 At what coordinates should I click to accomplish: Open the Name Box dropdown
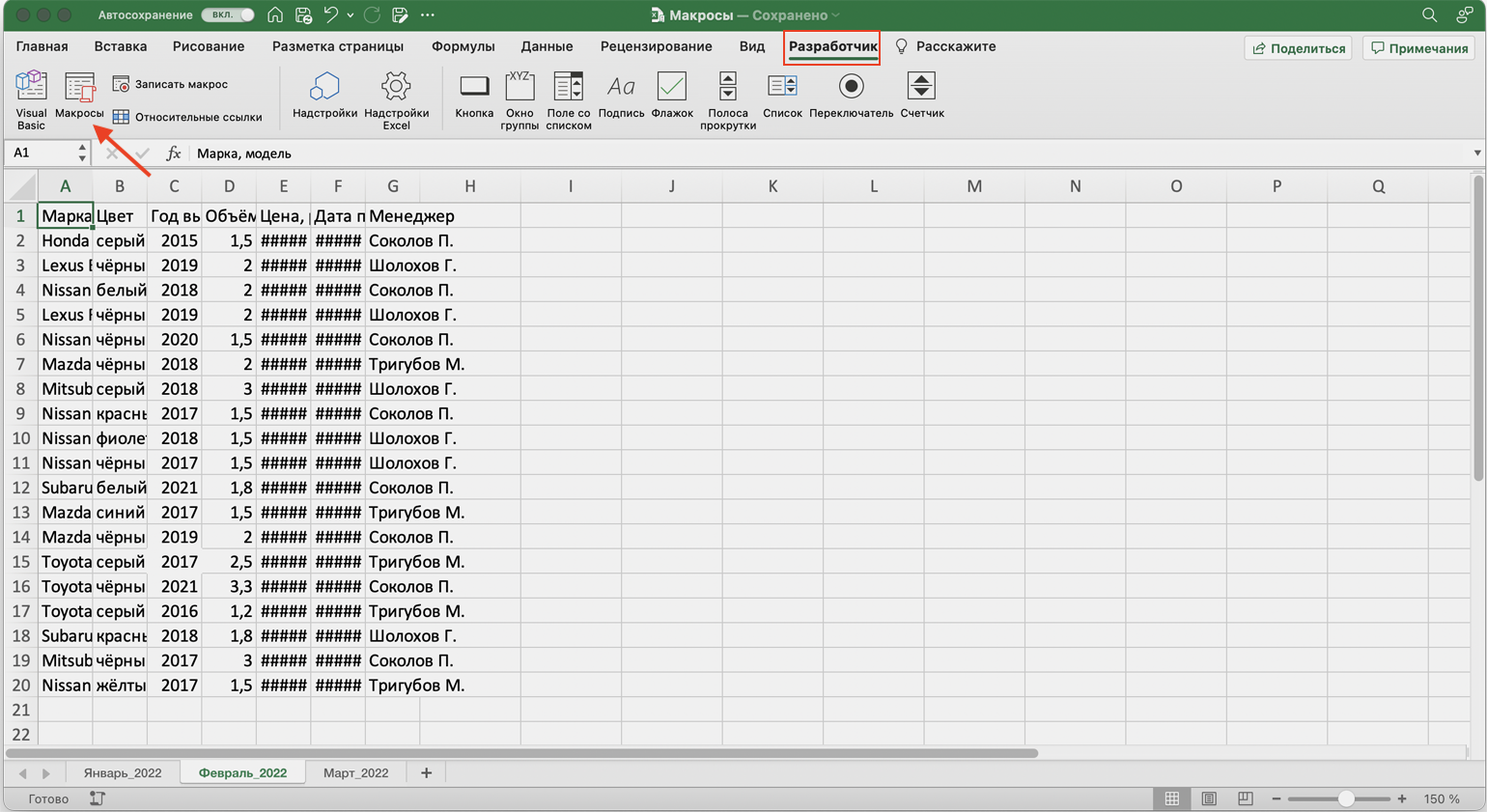[82, 153]
